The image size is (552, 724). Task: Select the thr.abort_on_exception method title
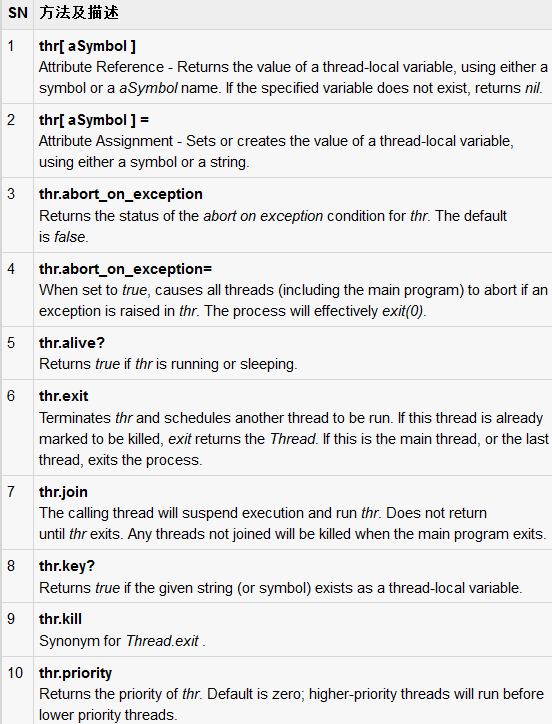(121, 194)
